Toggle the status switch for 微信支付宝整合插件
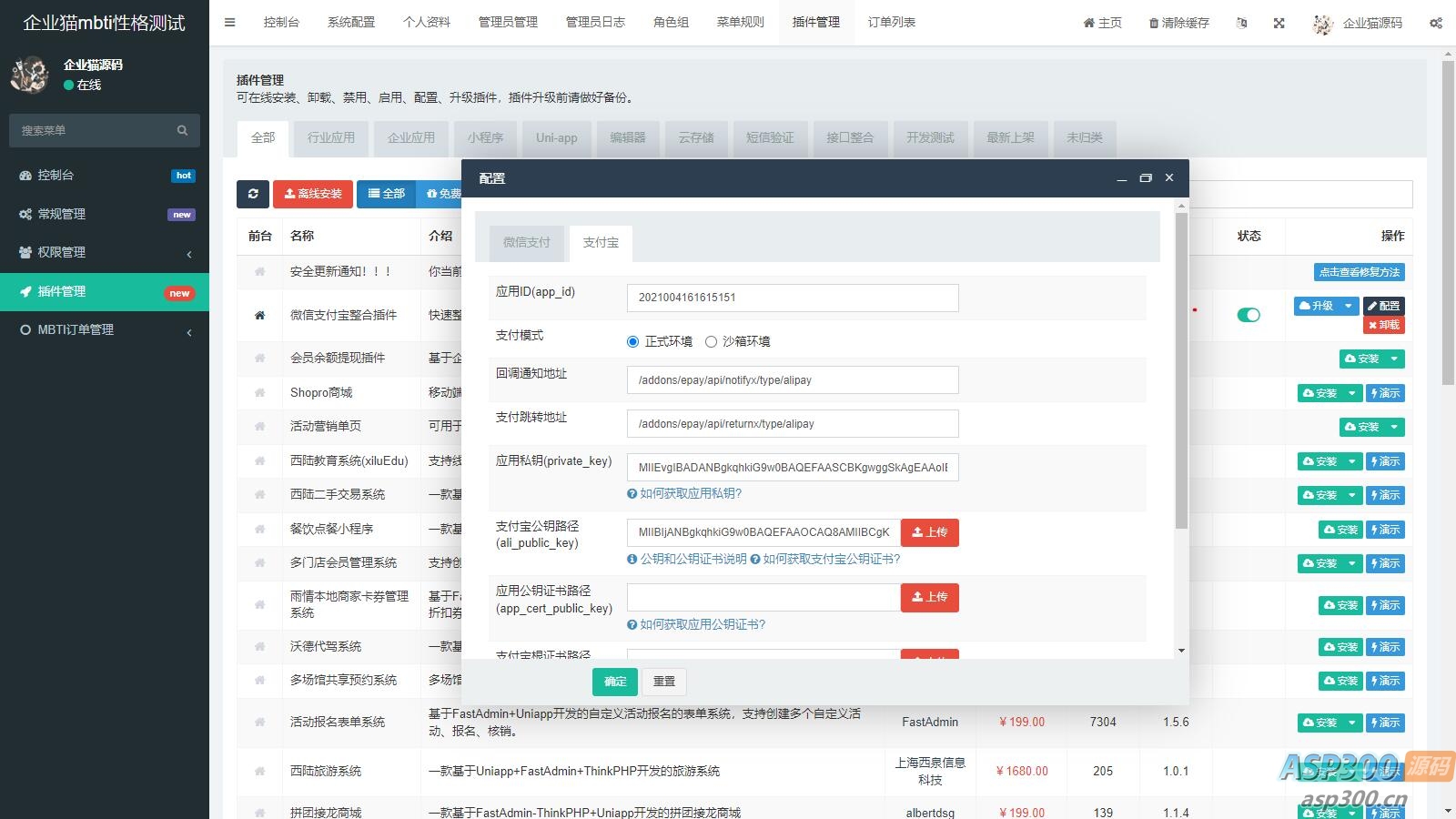The image size is (1456, 819). (x=1249, y=315)
